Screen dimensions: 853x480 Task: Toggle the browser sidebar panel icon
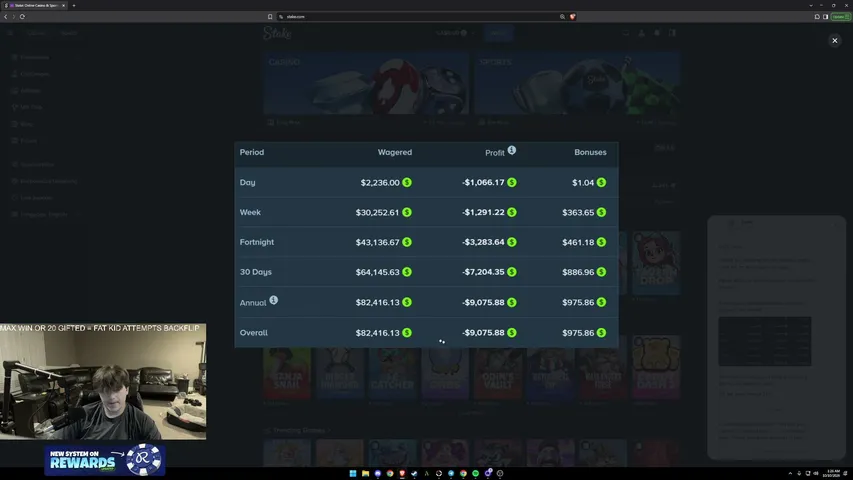(825, 16)
